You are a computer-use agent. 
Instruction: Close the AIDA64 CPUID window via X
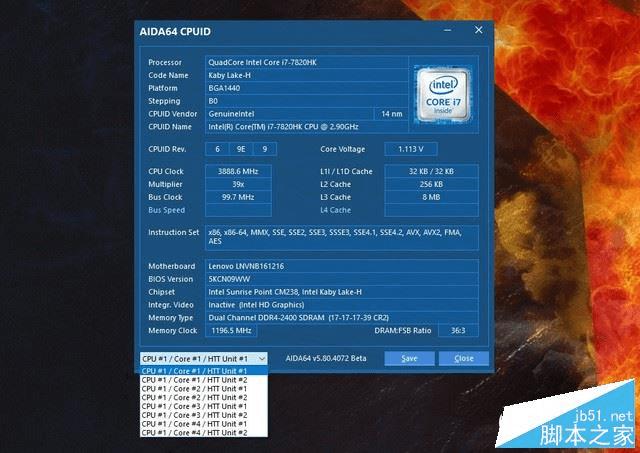(x=479, y=30)
